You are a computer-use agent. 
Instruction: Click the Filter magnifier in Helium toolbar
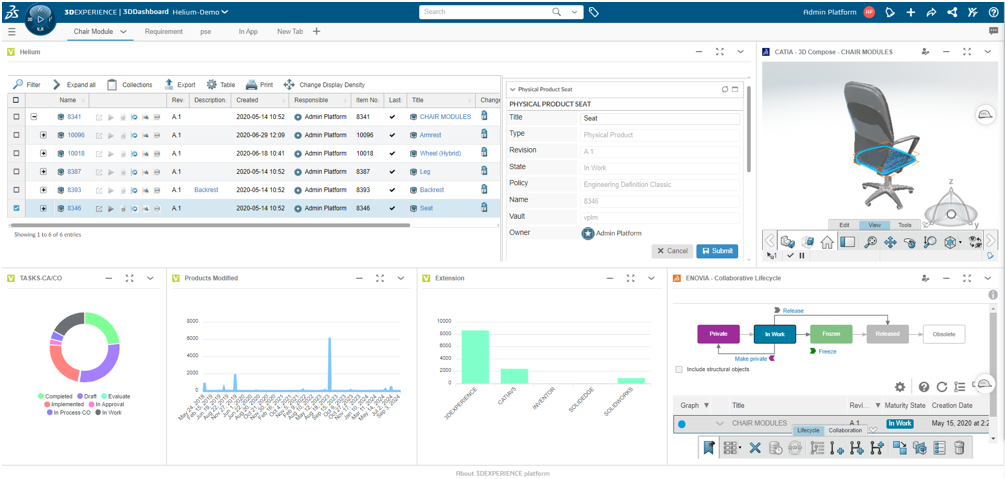18,84
